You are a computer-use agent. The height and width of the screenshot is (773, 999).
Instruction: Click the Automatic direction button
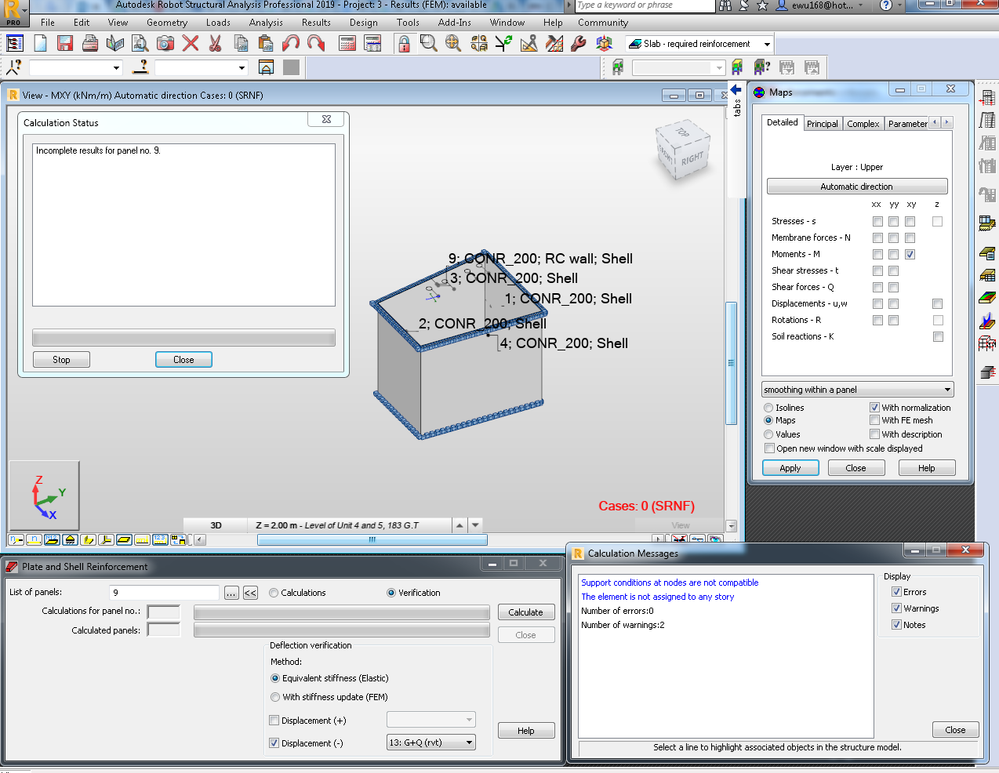tap(856, 187)
